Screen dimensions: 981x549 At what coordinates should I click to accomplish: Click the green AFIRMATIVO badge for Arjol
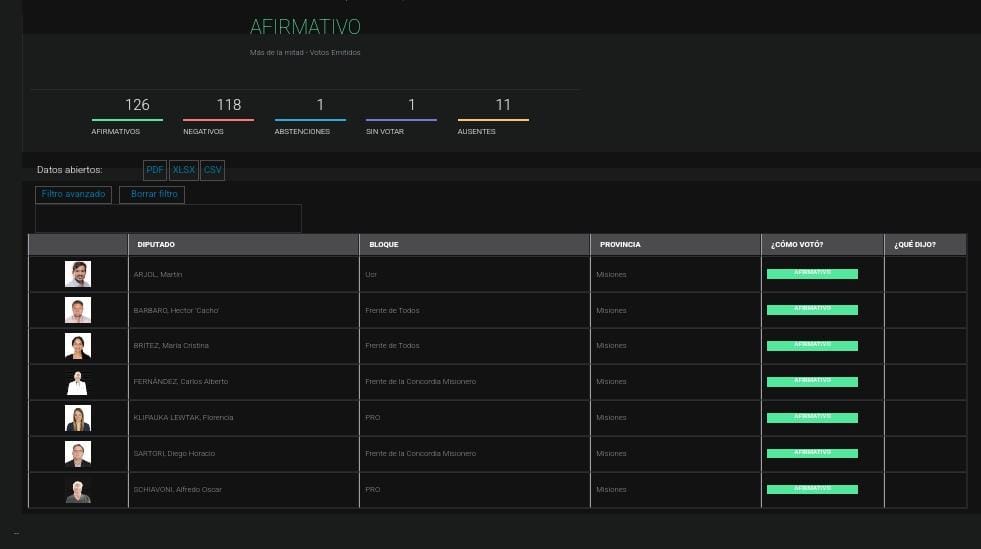pos(812,274)
